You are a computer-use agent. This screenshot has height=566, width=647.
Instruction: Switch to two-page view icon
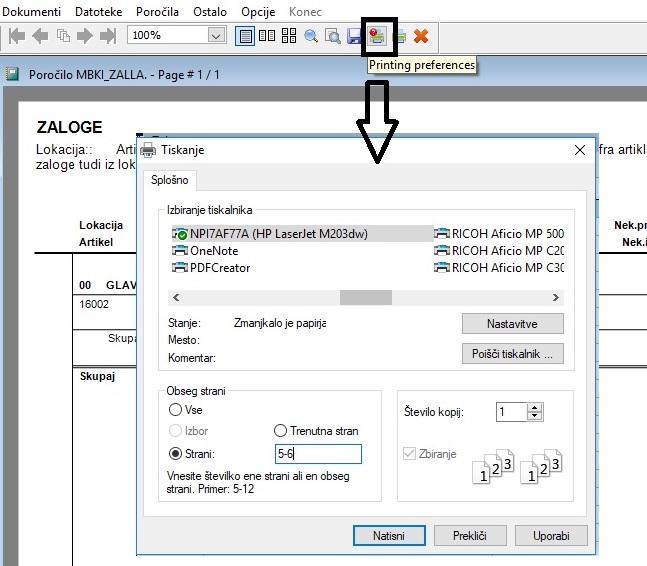click(267, 36)
